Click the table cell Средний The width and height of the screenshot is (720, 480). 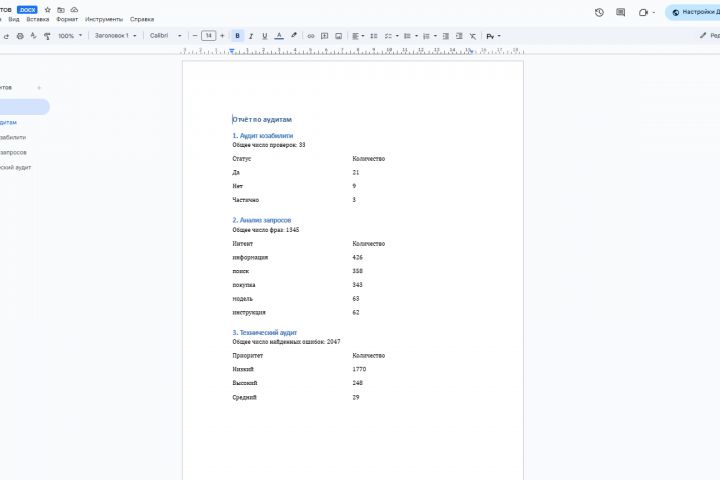tap(244, 397)
